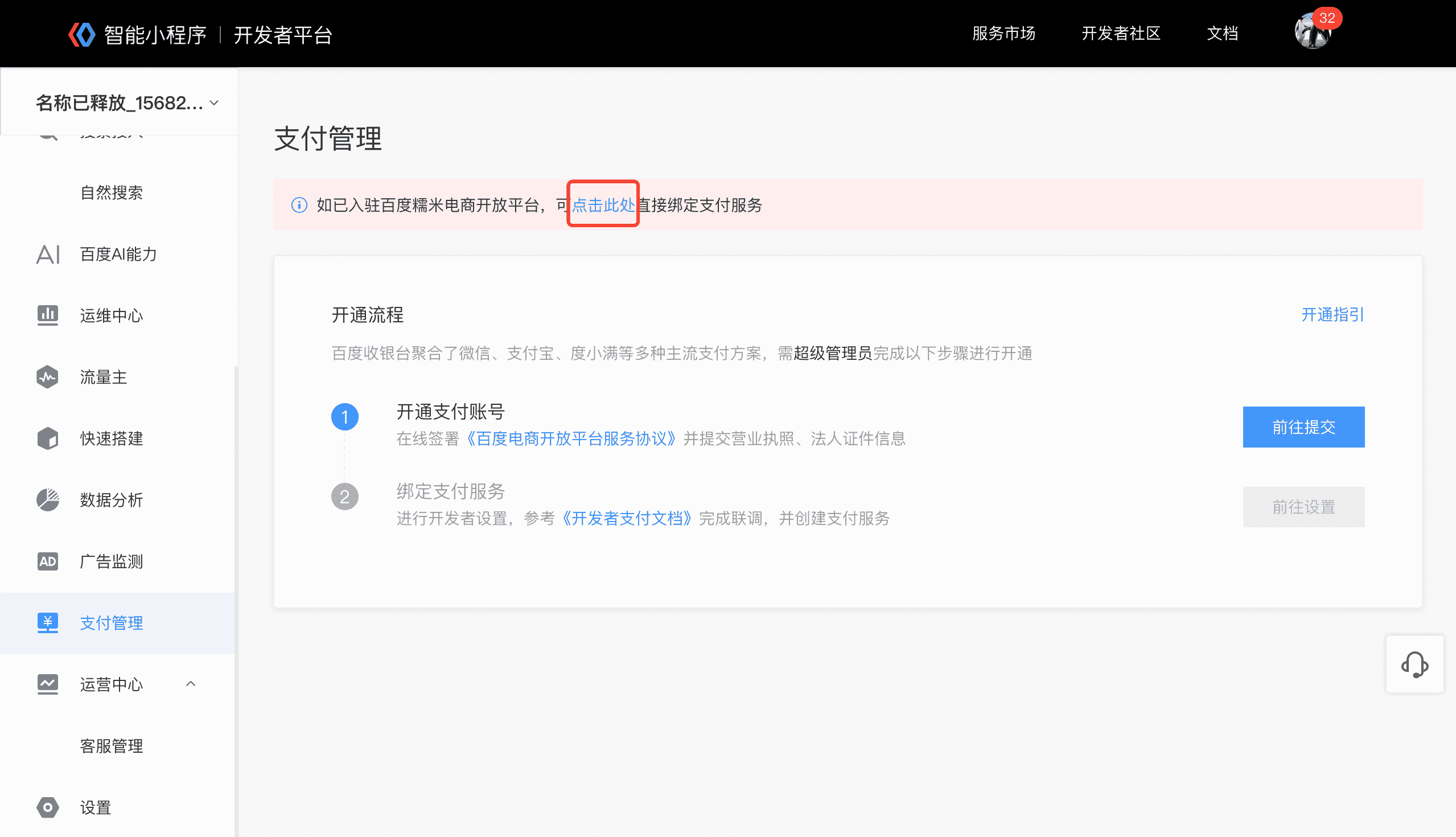Open the customer service headset widget
This screenshot has width=1456, height=837.
pyautogui.click(x=1414, y=664)
